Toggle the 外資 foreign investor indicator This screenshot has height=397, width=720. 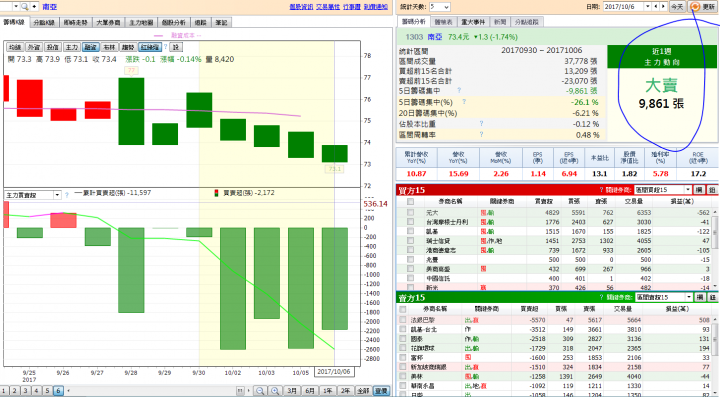[34, 47]
